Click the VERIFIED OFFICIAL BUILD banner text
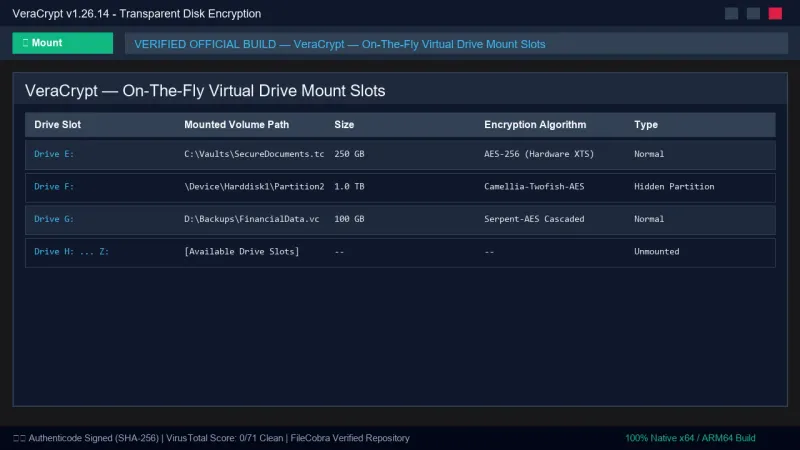Viewport: 800px width, 450px height. click(339, 44)
